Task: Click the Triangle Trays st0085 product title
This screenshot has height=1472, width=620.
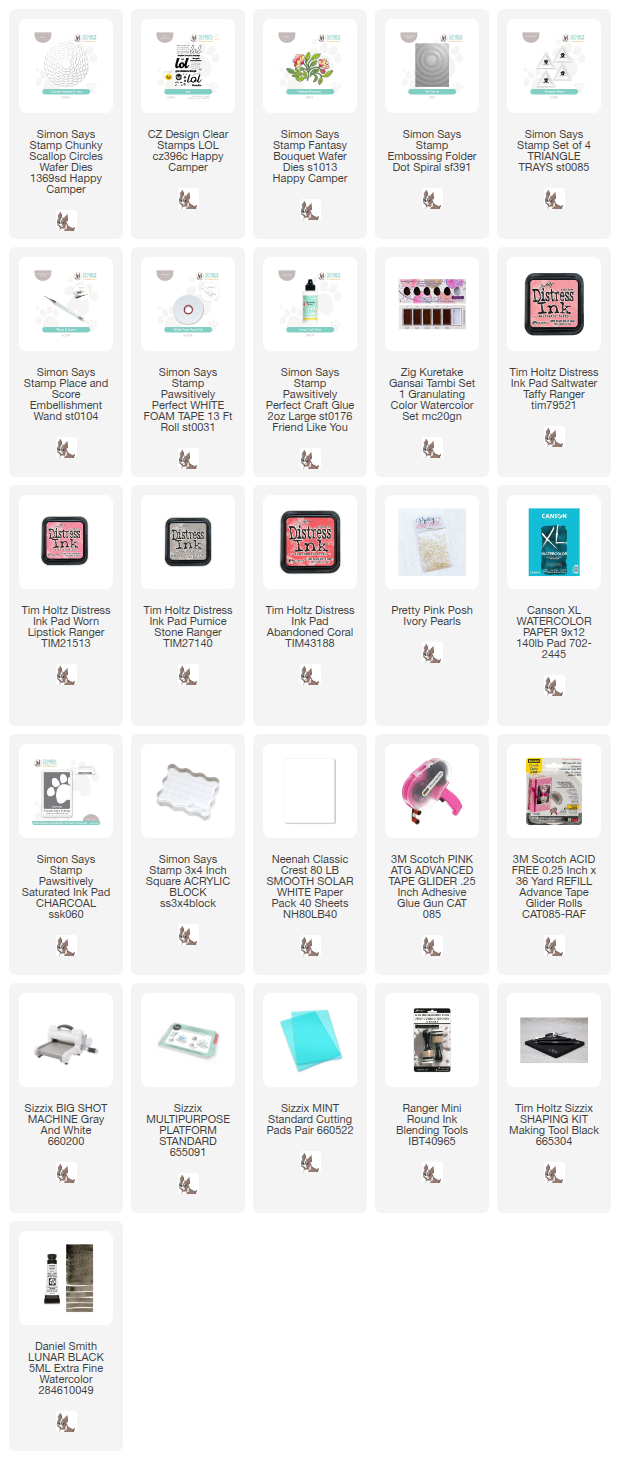Action: point(554,151)
